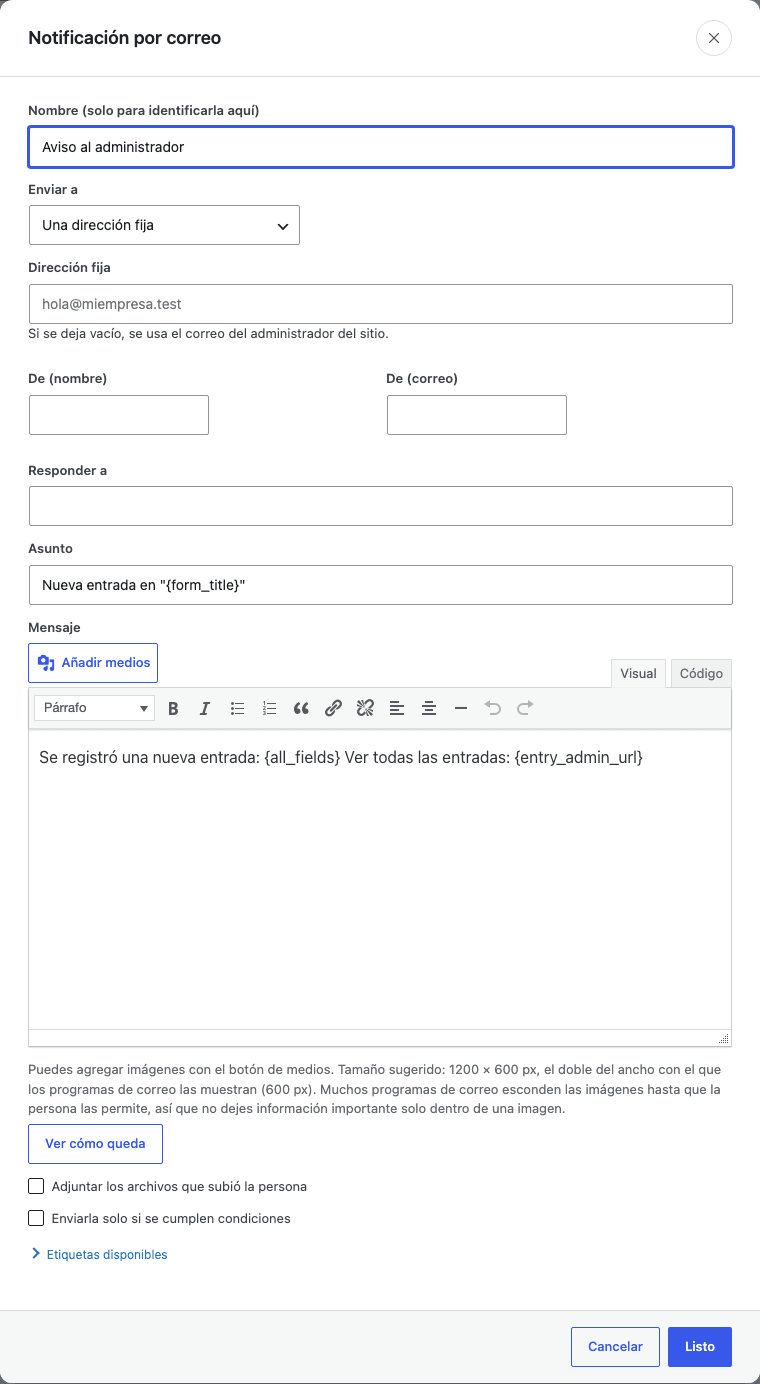The height and width of the screenshot is (1384, 760).
Task: Open the Enviar a dropdown
Action: click(x=164, y=225)
